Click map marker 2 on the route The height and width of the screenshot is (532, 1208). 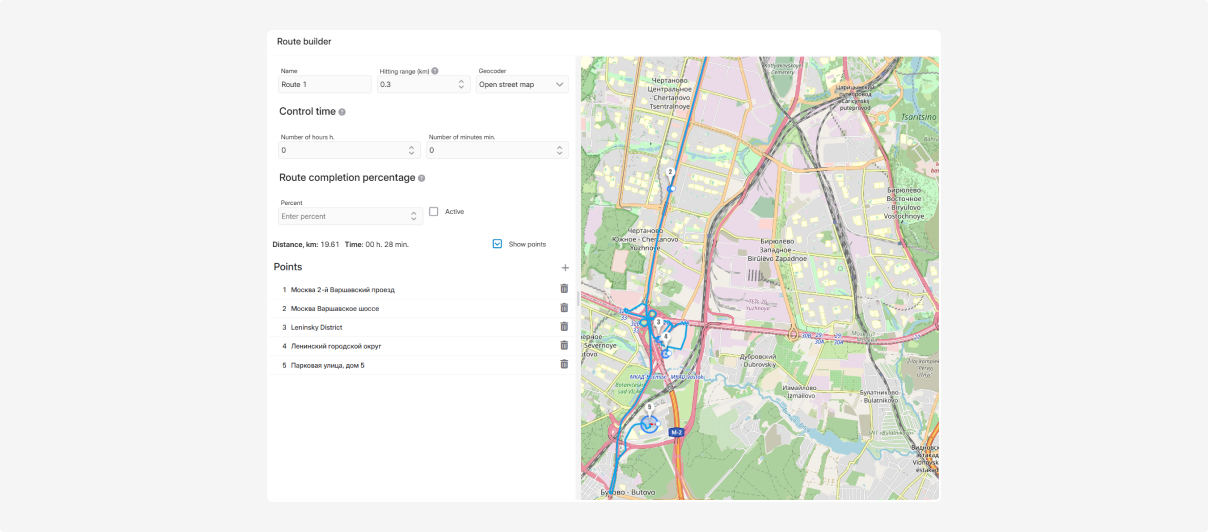(671, 173)
